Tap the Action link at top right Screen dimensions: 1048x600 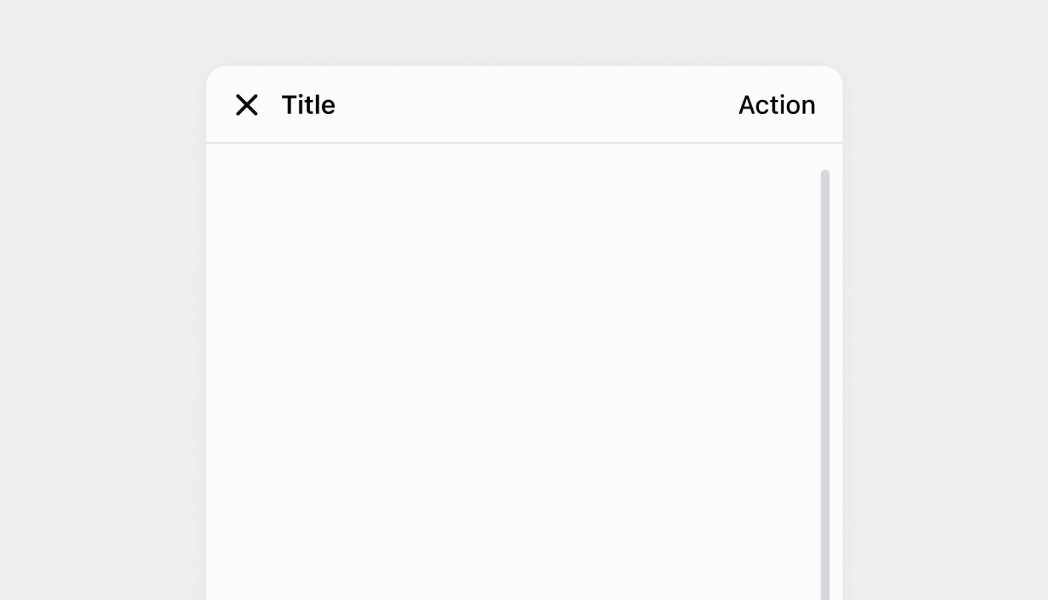pyautogui.click(x=776, y=105)
